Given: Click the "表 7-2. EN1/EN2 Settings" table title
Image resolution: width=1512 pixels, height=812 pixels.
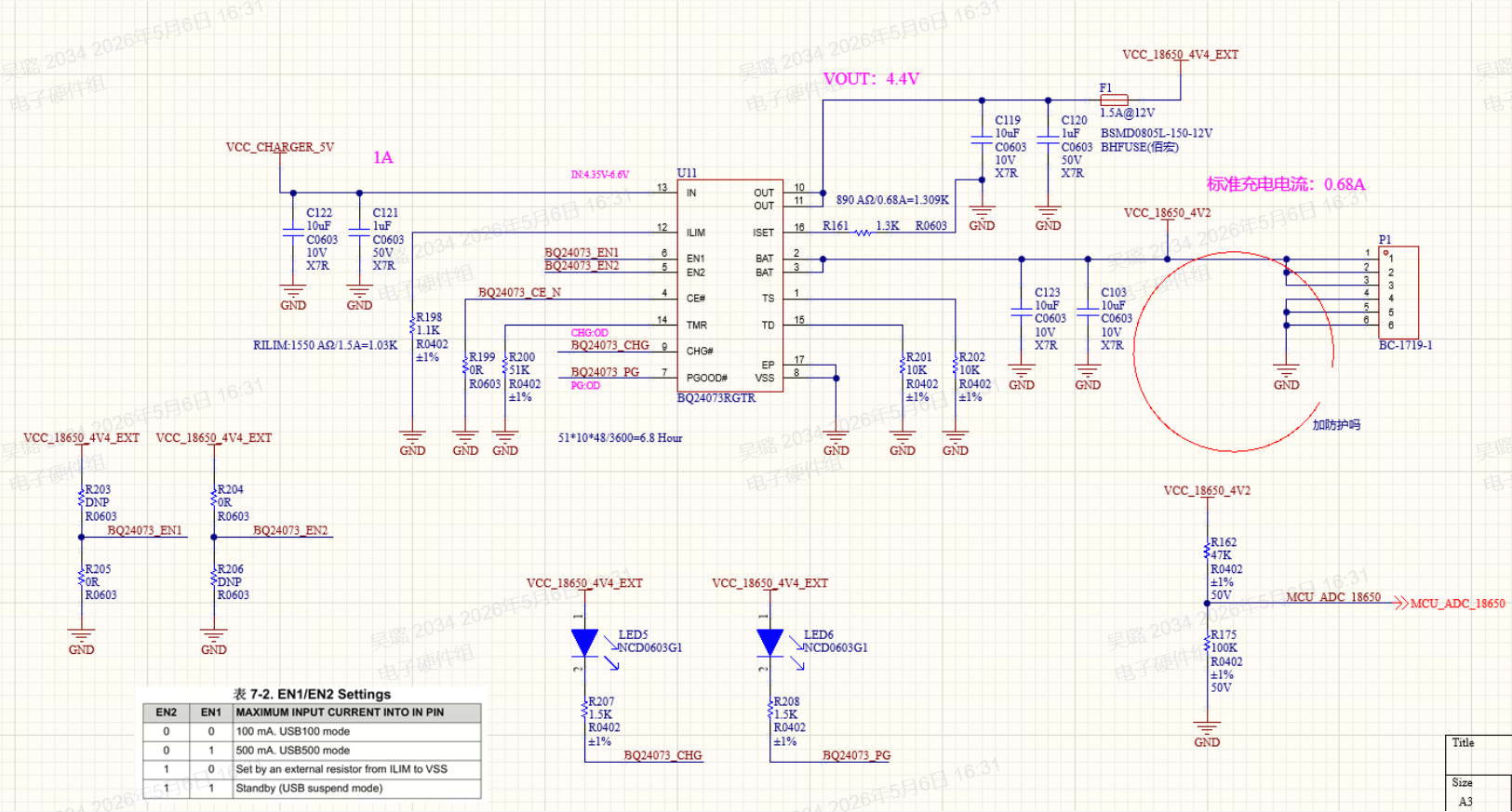Looking at the screenshot, I should pos(312,694).
